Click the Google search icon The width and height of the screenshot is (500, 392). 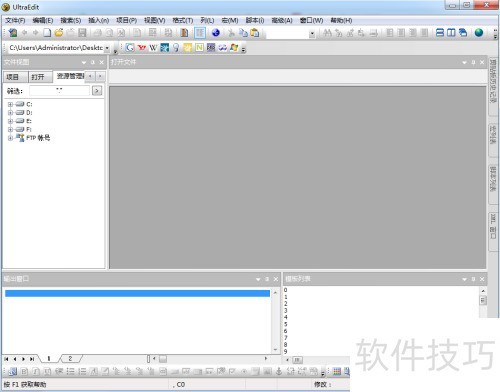tap(130, 48)
